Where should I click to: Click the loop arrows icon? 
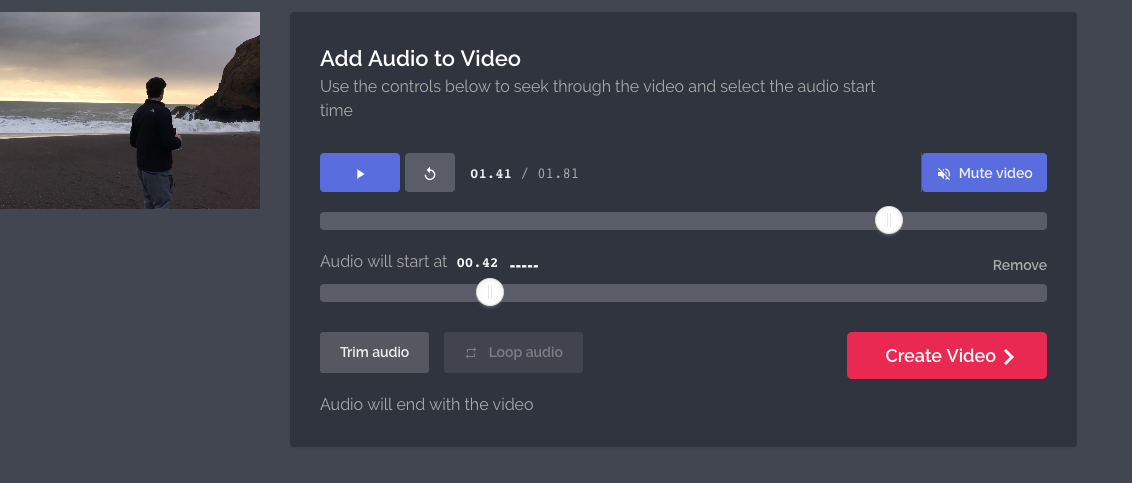click(471, 353)
